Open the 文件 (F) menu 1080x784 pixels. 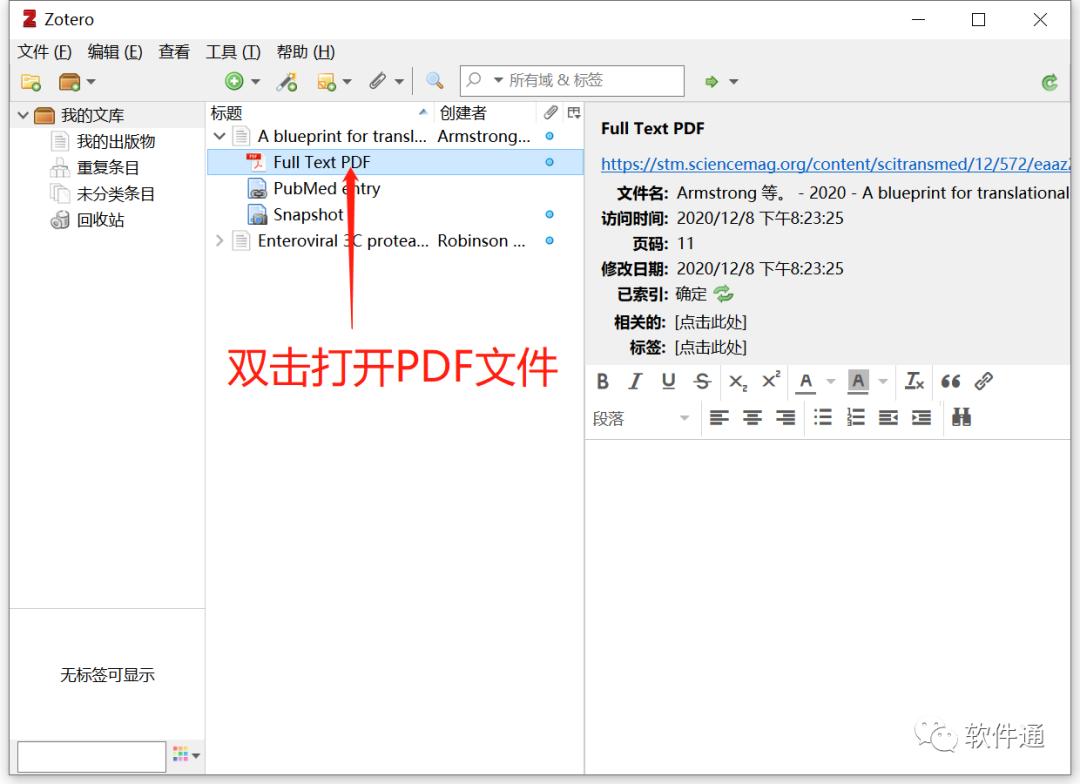tap(44, 52)
